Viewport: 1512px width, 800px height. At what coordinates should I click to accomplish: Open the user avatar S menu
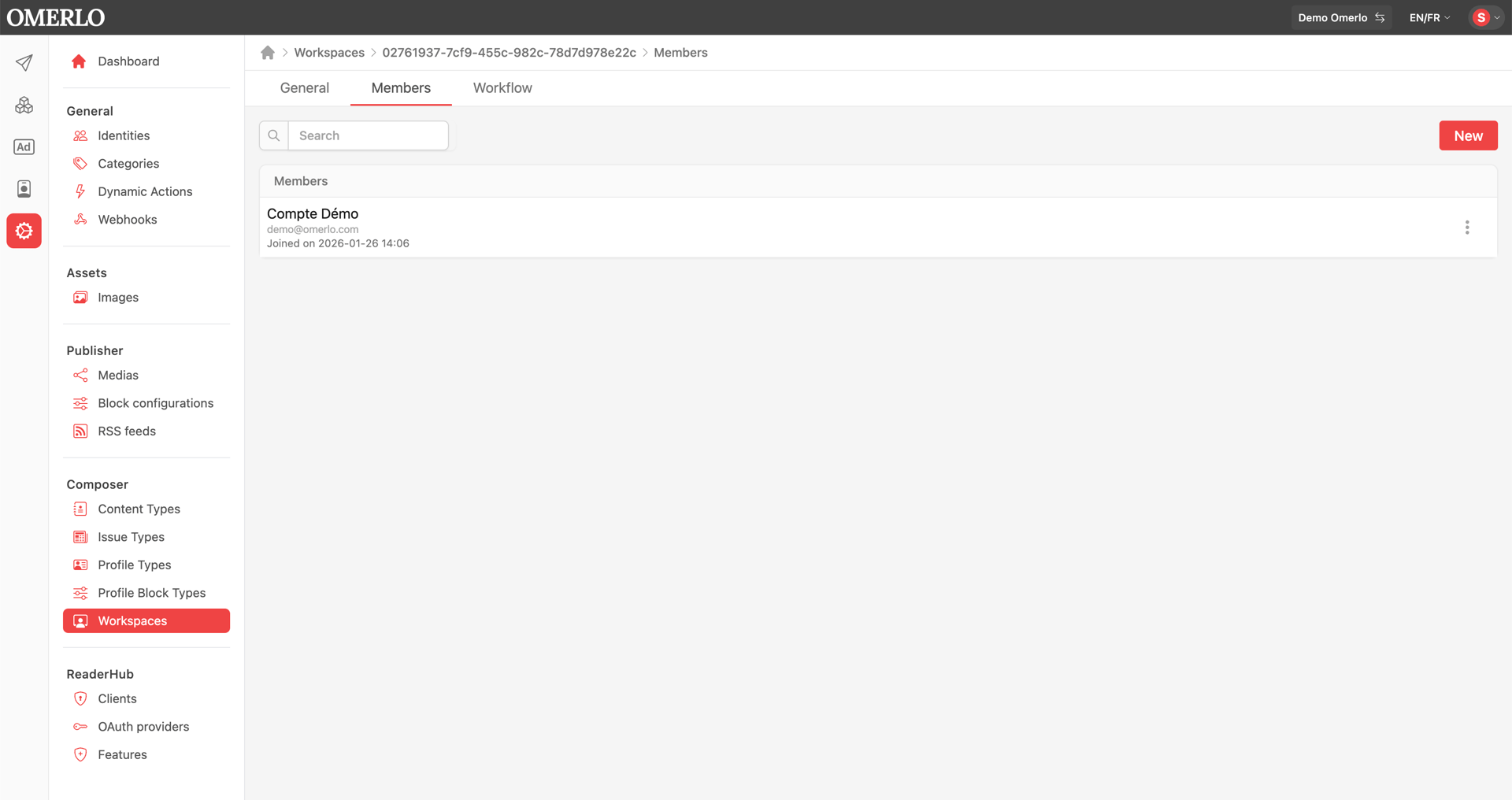[x=1486, y=17]
